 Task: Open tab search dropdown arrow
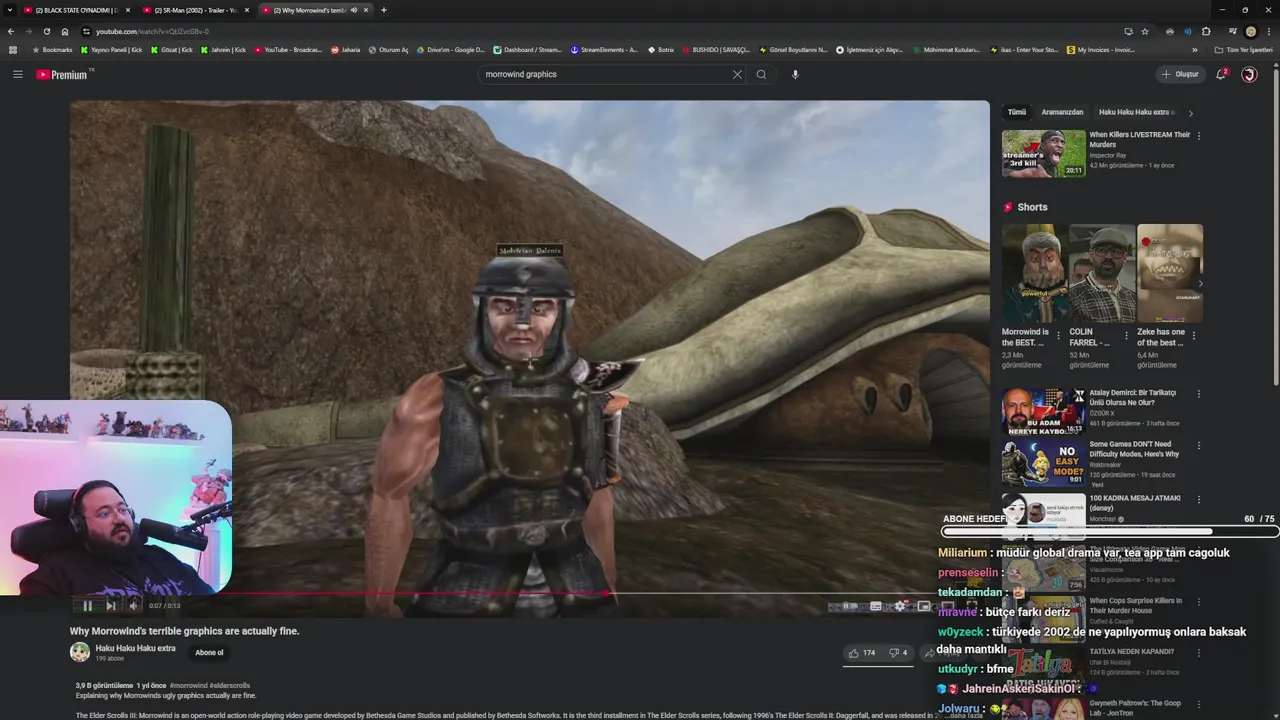10,10
